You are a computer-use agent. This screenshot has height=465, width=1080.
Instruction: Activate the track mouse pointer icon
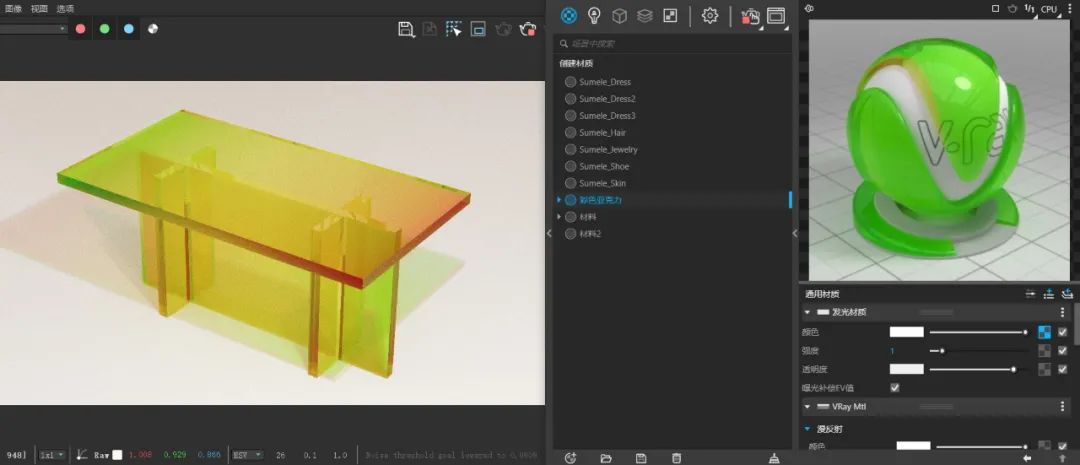click(454, 29)
